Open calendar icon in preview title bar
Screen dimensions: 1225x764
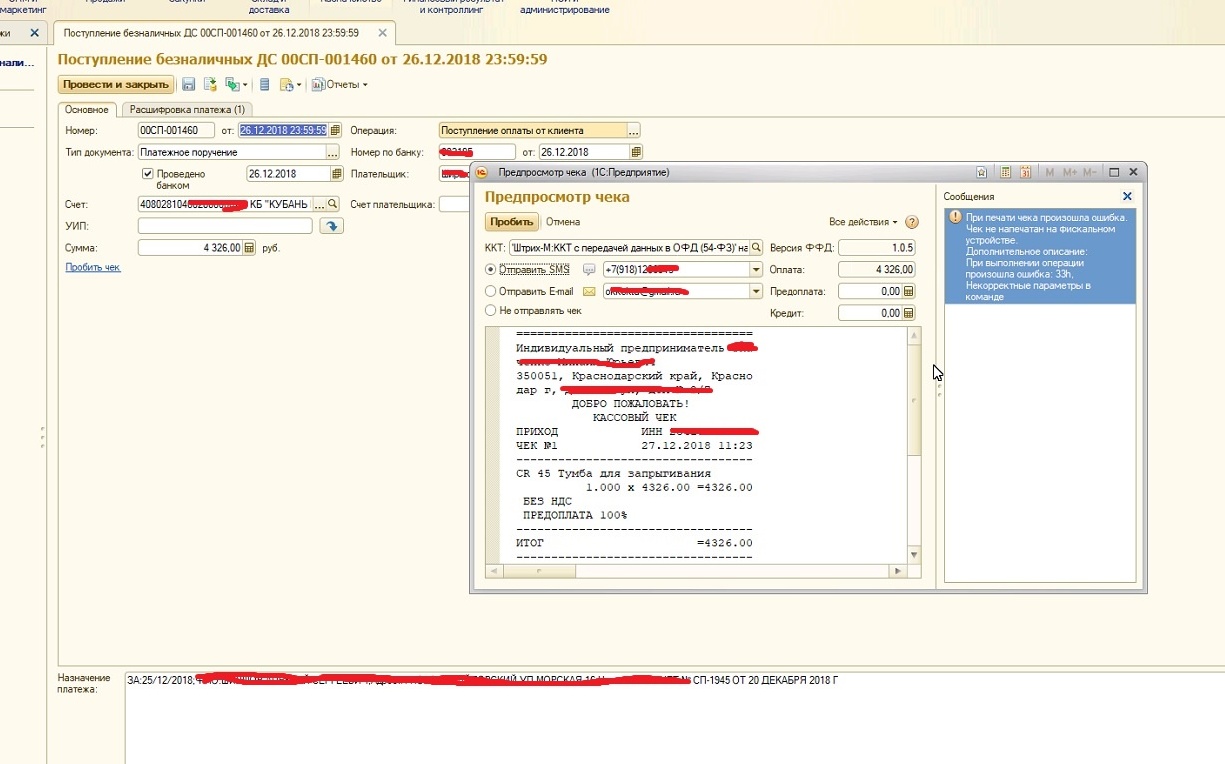(1025, 172)
